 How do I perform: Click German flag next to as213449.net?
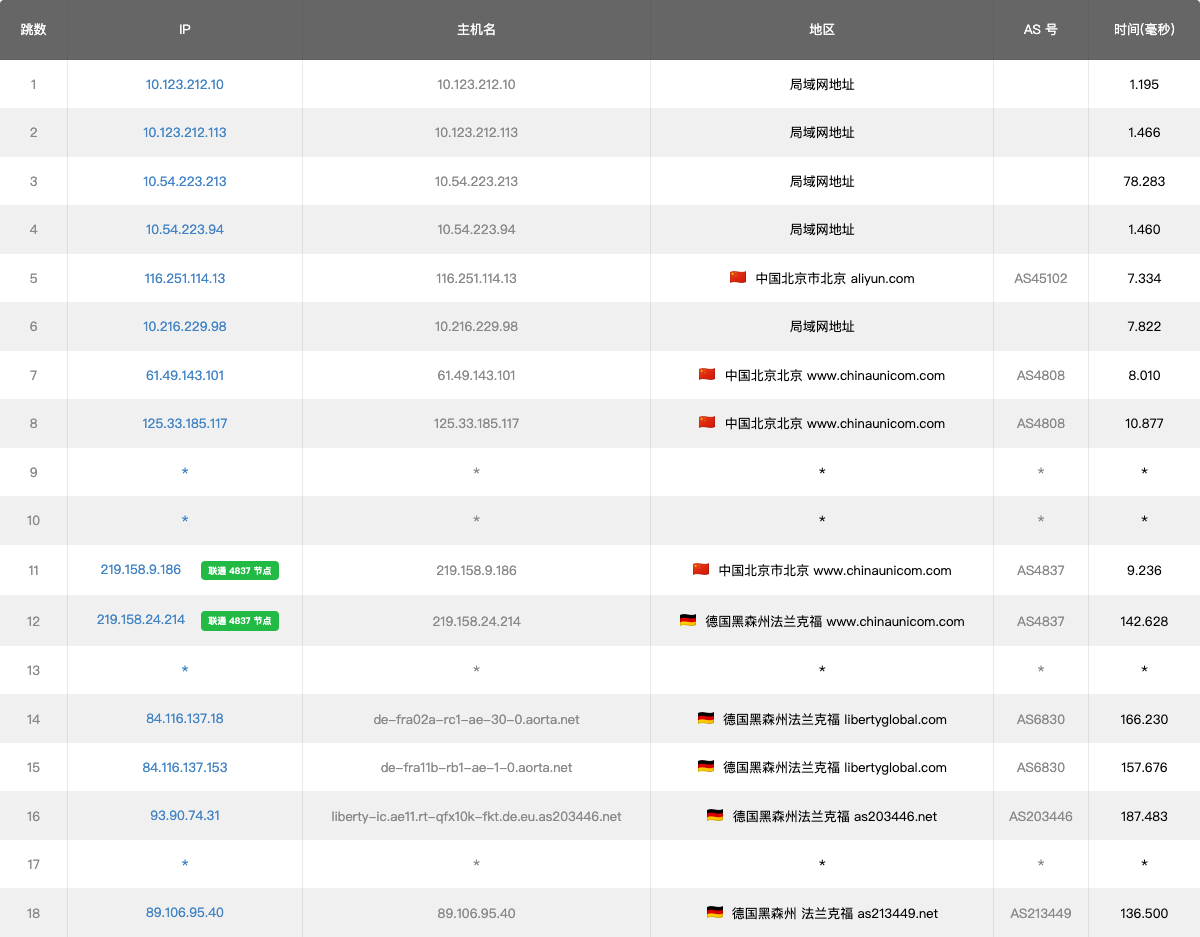[715, 912]
